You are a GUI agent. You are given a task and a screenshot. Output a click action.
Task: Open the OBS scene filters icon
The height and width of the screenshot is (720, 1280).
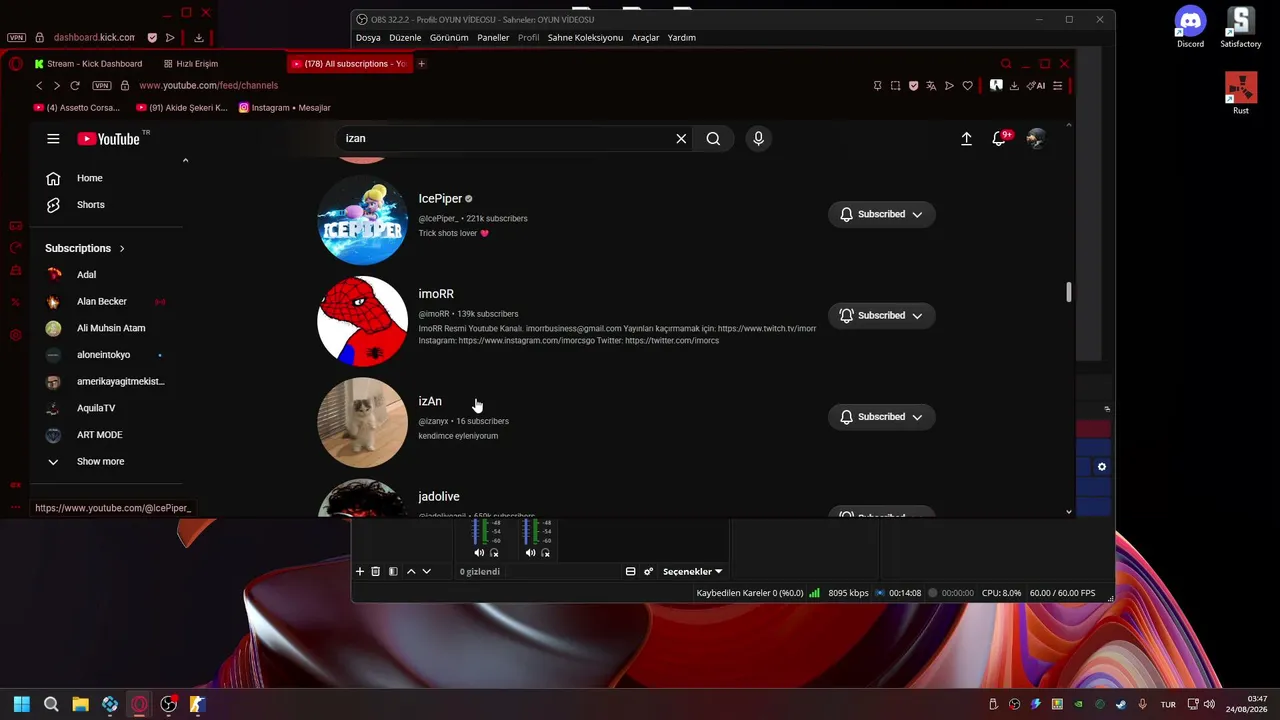[x=393, y=571]
